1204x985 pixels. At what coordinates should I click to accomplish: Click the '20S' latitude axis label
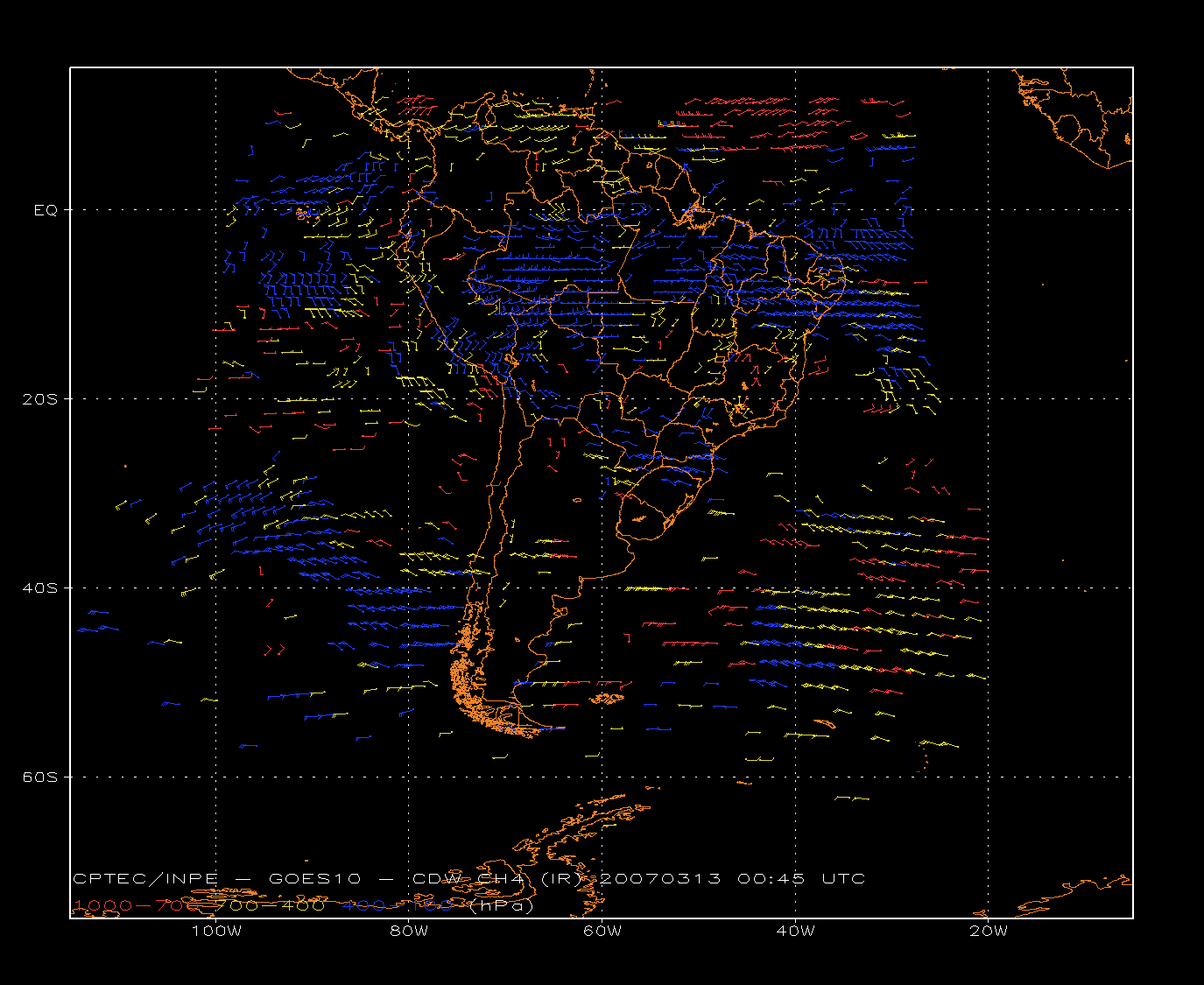pos(40,398)
